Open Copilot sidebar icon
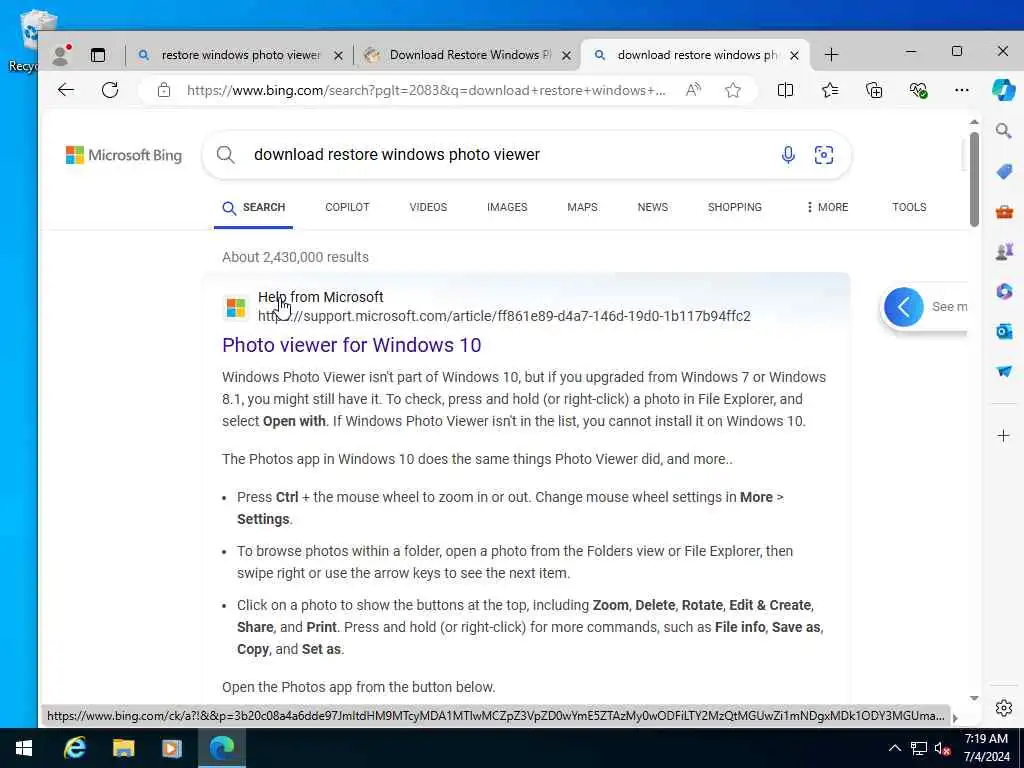The height and width of the screenshot is (768, 1024). pos(1003,90)
